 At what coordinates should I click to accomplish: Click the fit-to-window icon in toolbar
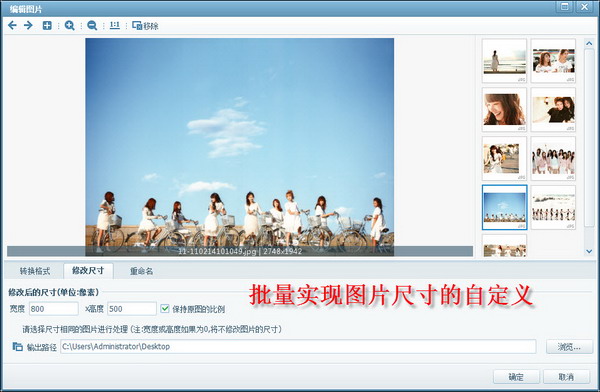pos(47,26)
